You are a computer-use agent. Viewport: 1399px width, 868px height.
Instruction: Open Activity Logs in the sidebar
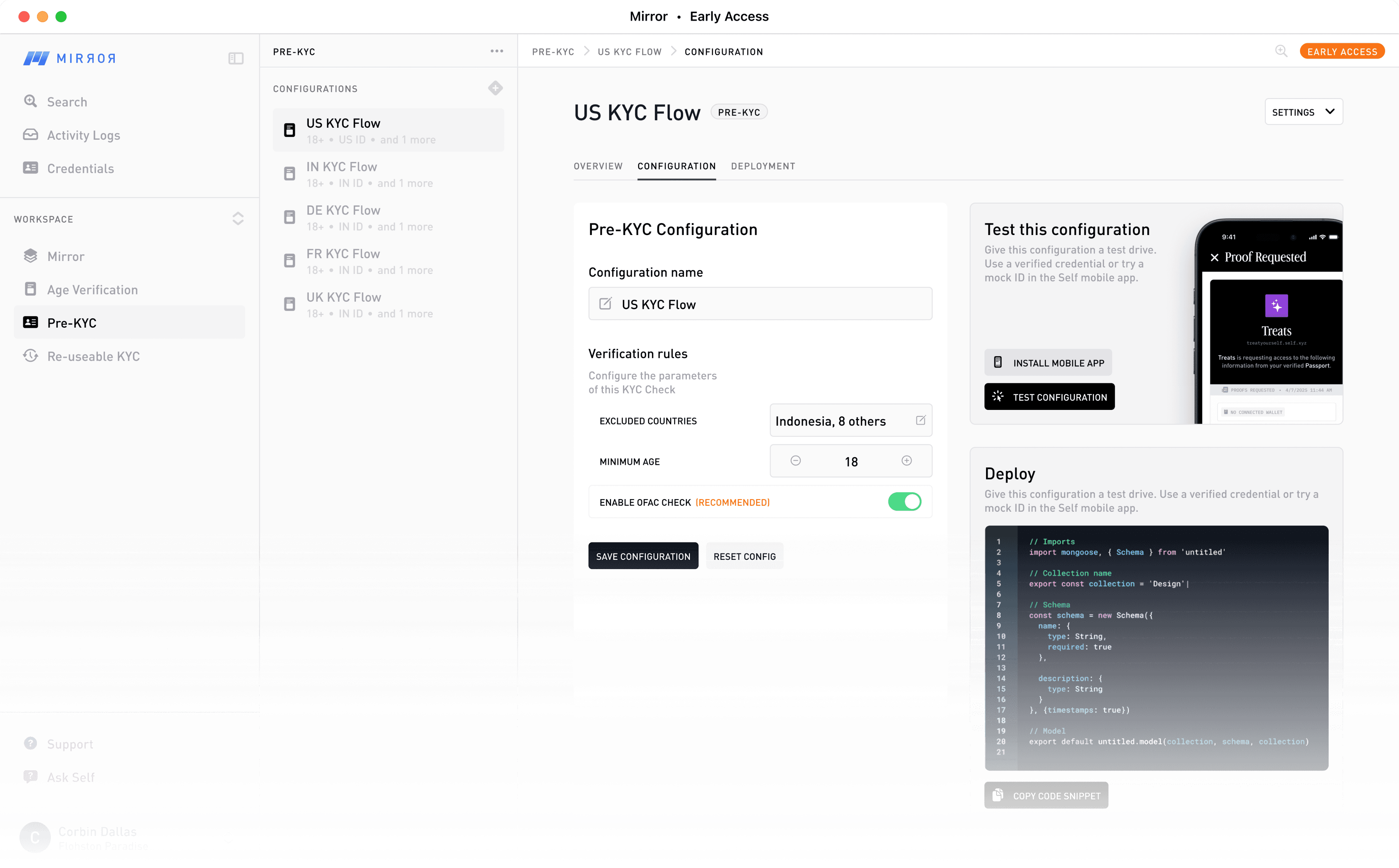click(83, 135)
